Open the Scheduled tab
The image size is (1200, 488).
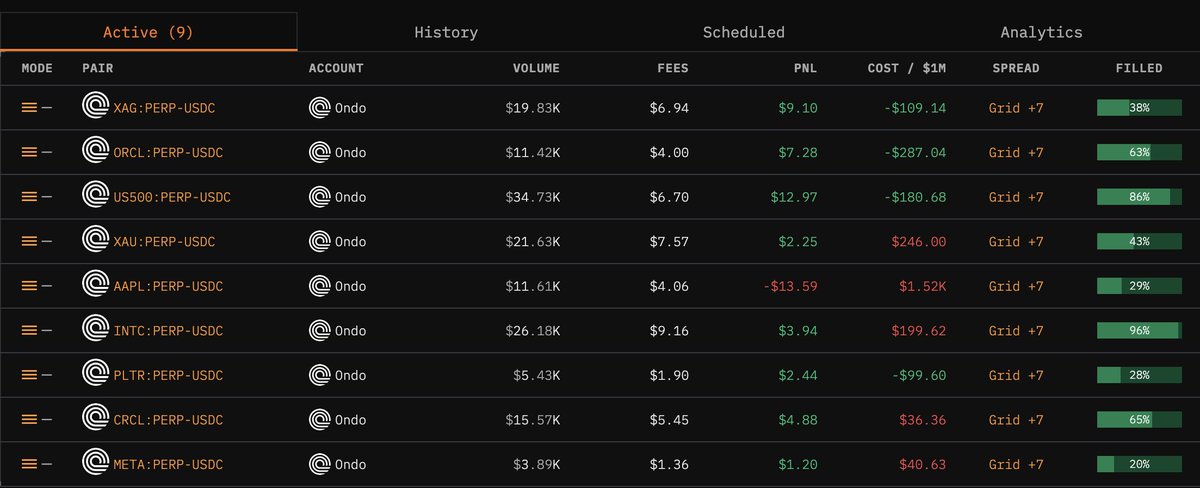point(743,32)
